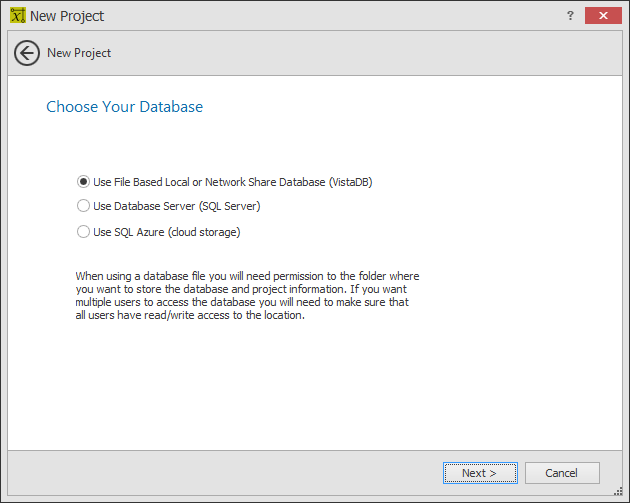This screenshot has height=503, width=630.
Task: Click the 'Use Database Server (SQL Server)' label text
Action: (x=177, y=206)
